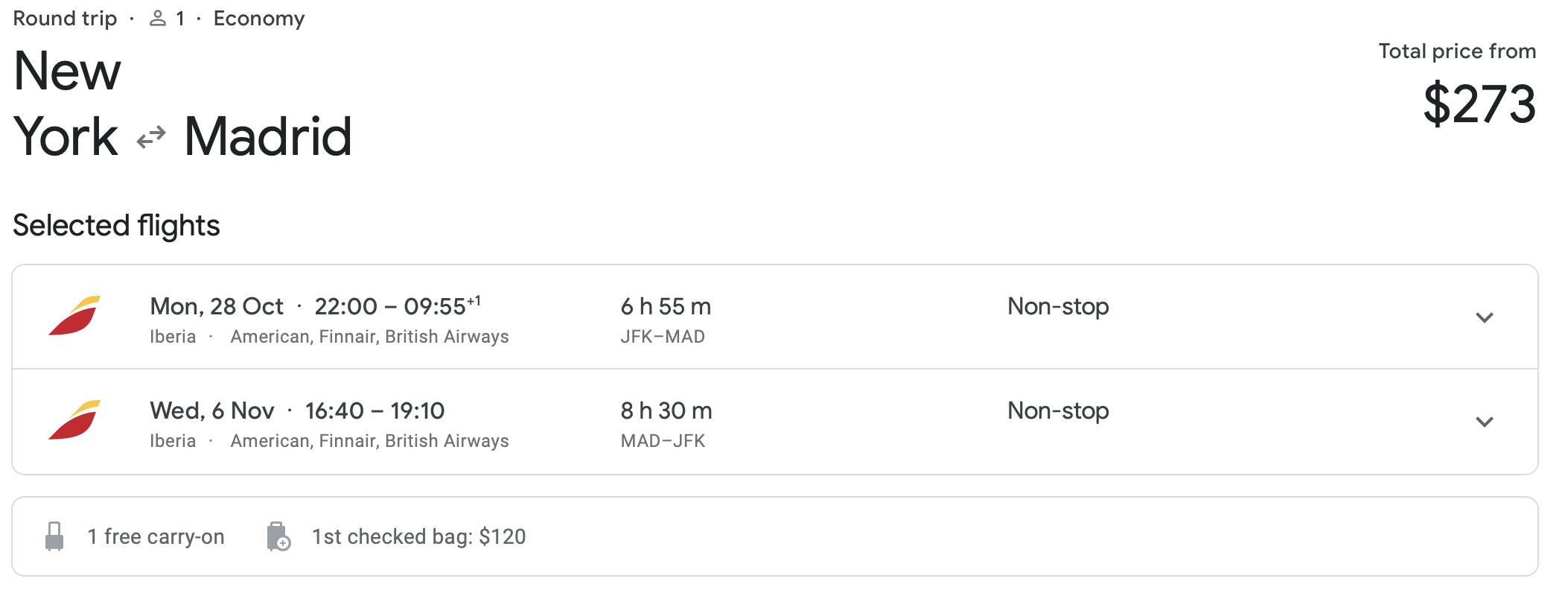This screenshot has width=1568, height=593.
Task: Expand the Wed, 6 Nov flight details
Action: tap(1484, 422)
